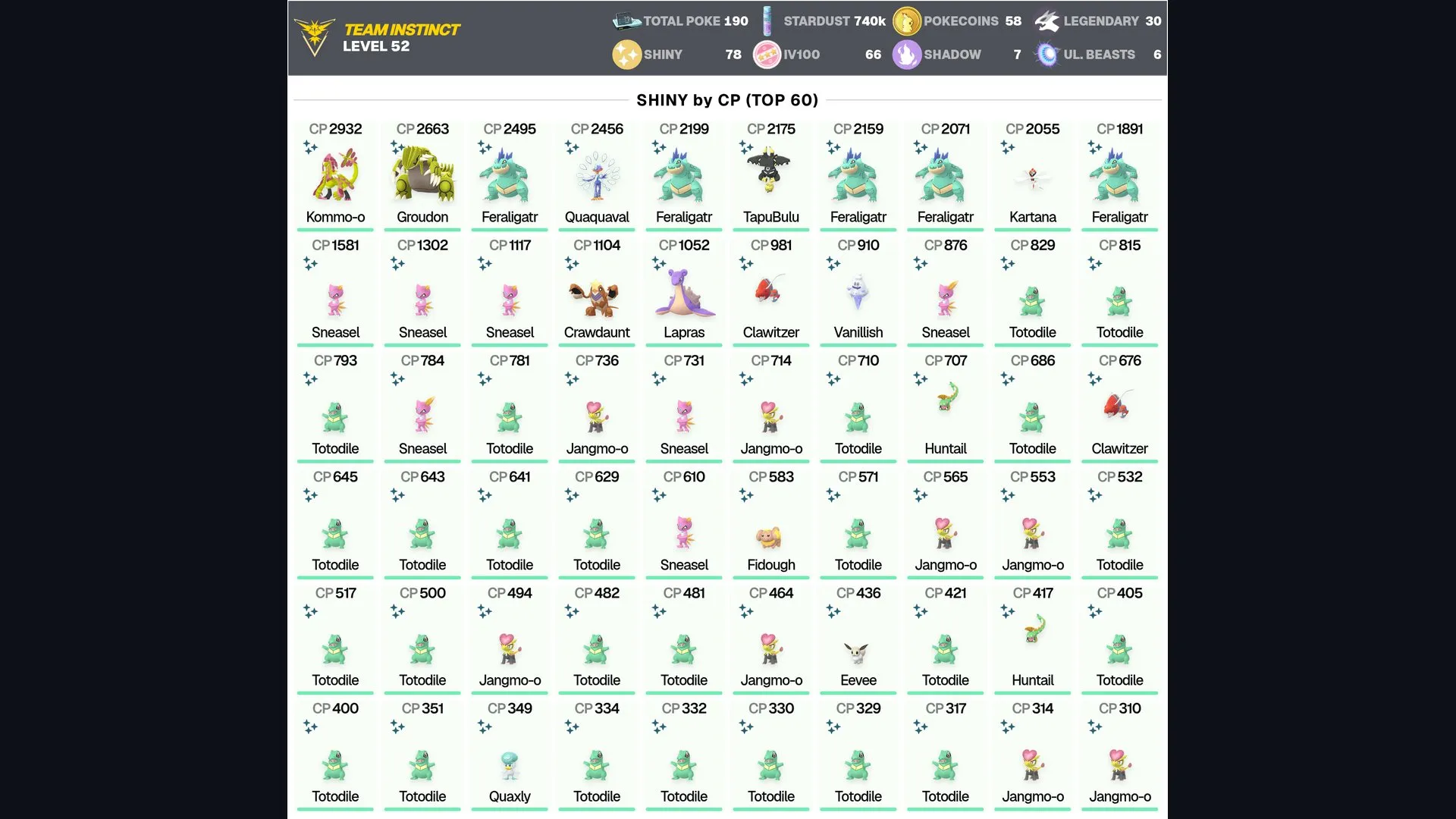The height and width of the screenshot is (819, 1456).
Task: Select the "CP 500" Totodile label
Action: coord(422,593)
